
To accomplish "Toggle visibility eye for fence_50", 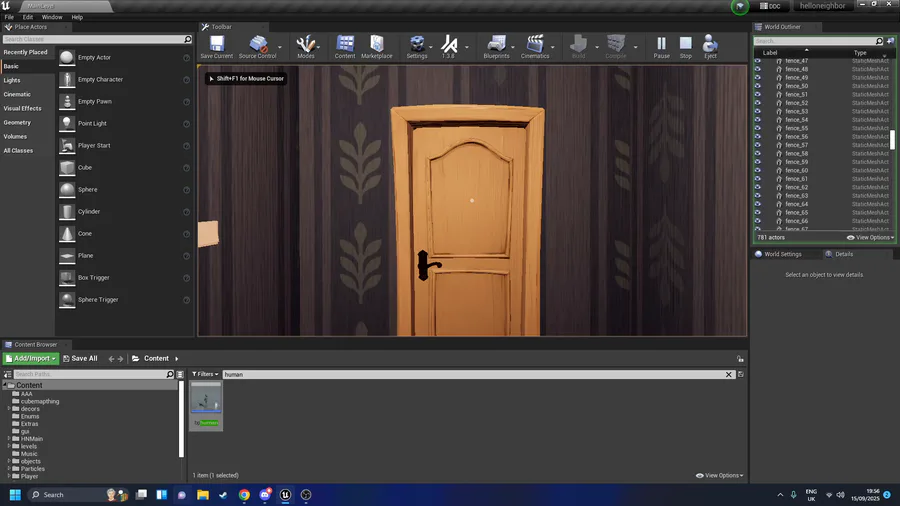I will tap(758, 86).
